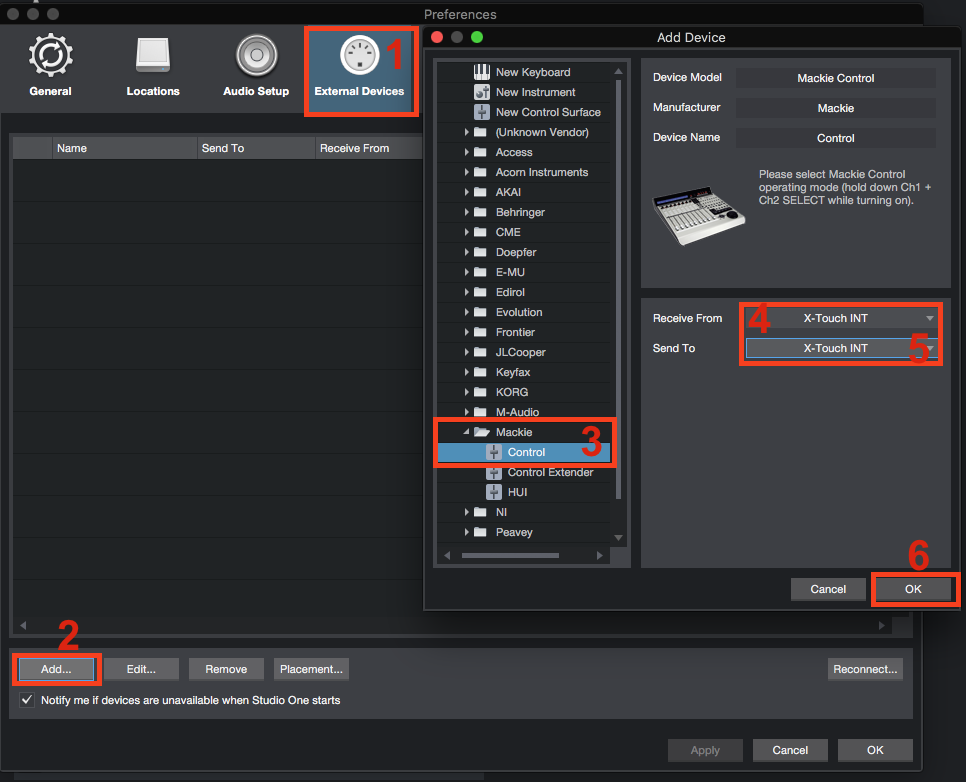Choose the Mackie HUI device icon

tap(493, 492)
